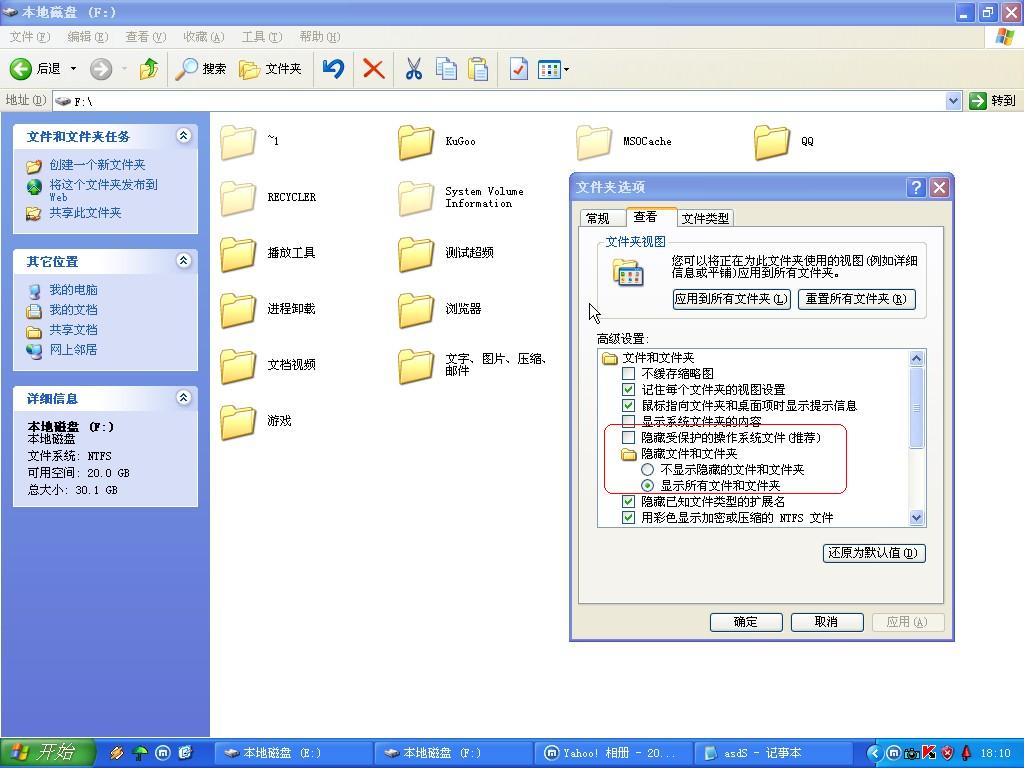Collapse 文件和文件夹任务 panel chevron
Image resolution: width=1024 pixels, height=768 pixels.
(184, 136)
